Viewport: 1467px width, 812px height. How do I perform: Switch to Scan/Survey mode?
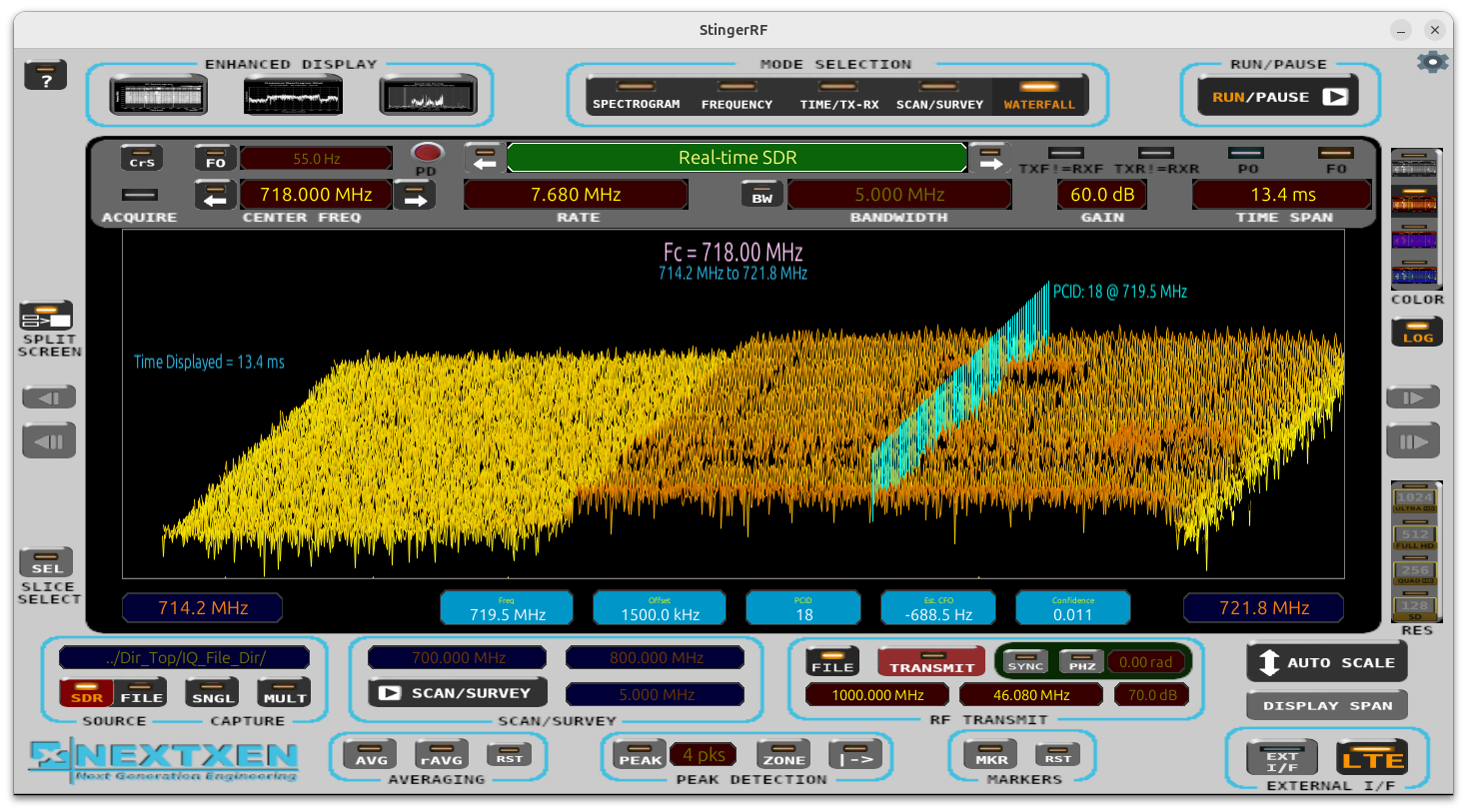pyautogui.click(x=939, y=97)
